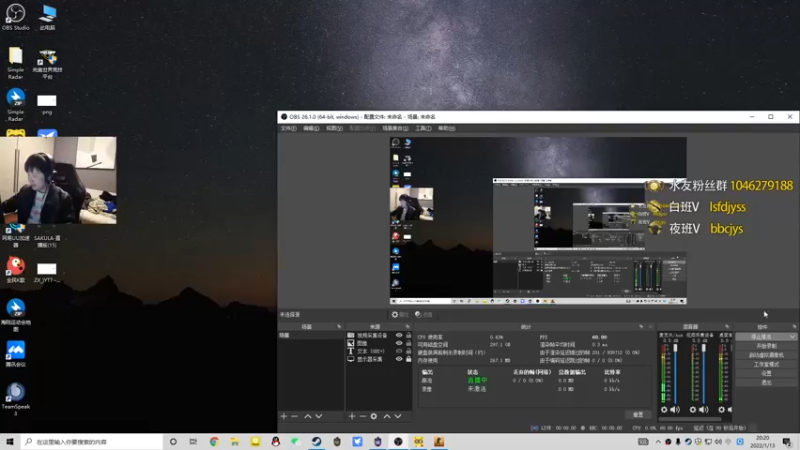Click the 开始录制 start recording button
Viewport: 800px width, 450px height.
point(766,346)
